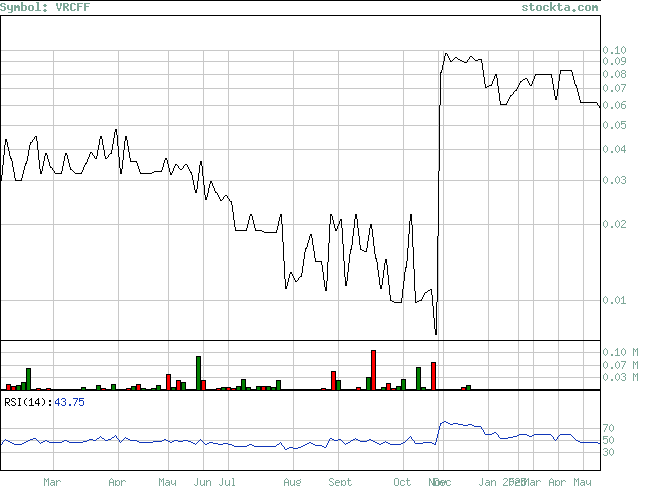Click the RSI 70 level label

[x=609, y=428]
